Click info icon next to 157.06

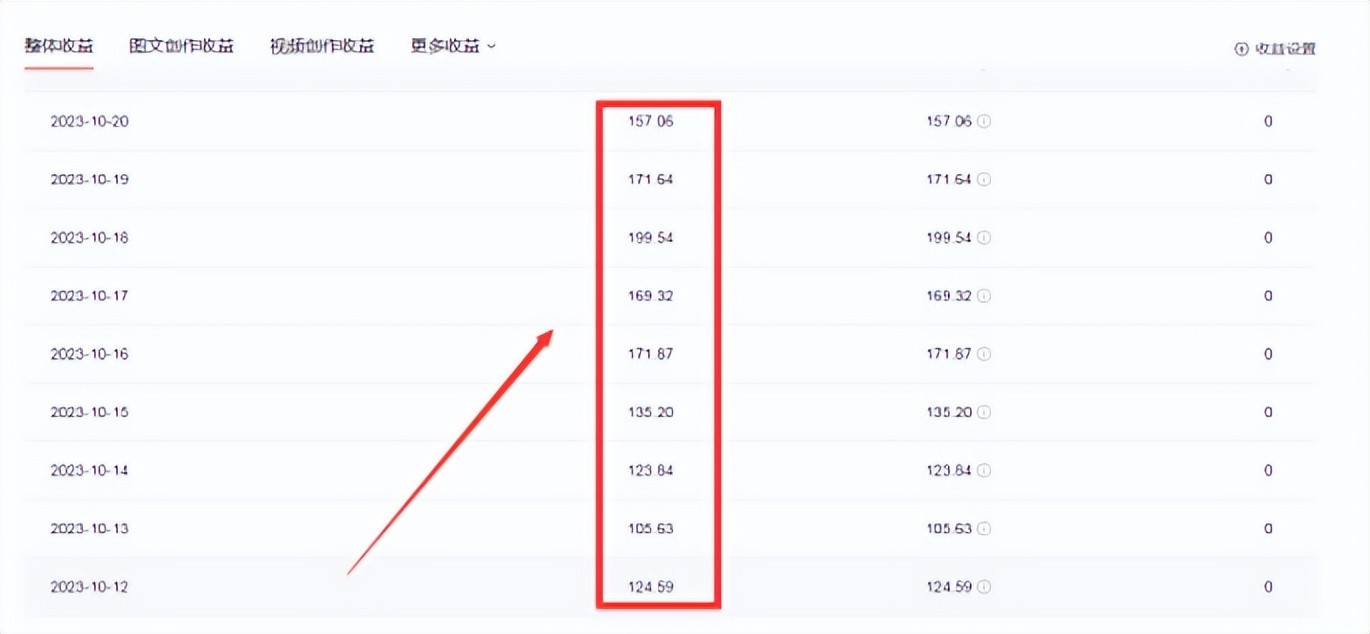[984, 122]
